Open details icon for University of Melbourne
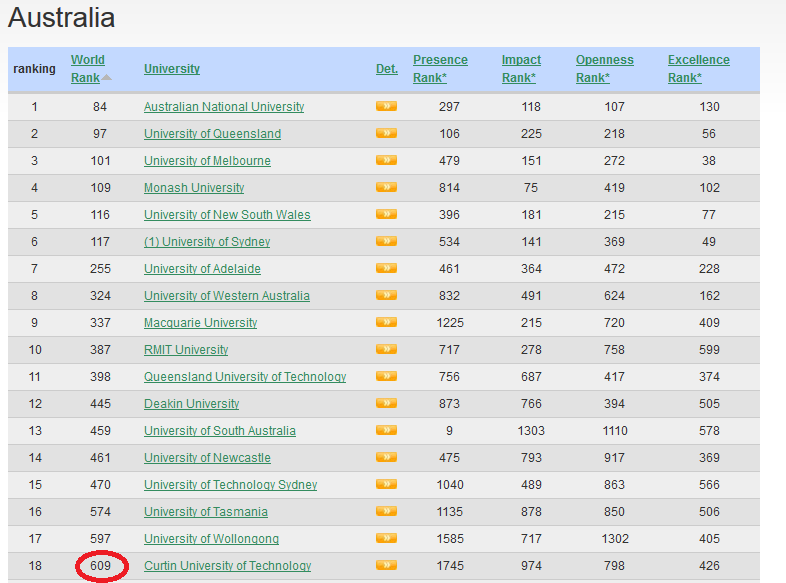 click(x=386, y=160)
